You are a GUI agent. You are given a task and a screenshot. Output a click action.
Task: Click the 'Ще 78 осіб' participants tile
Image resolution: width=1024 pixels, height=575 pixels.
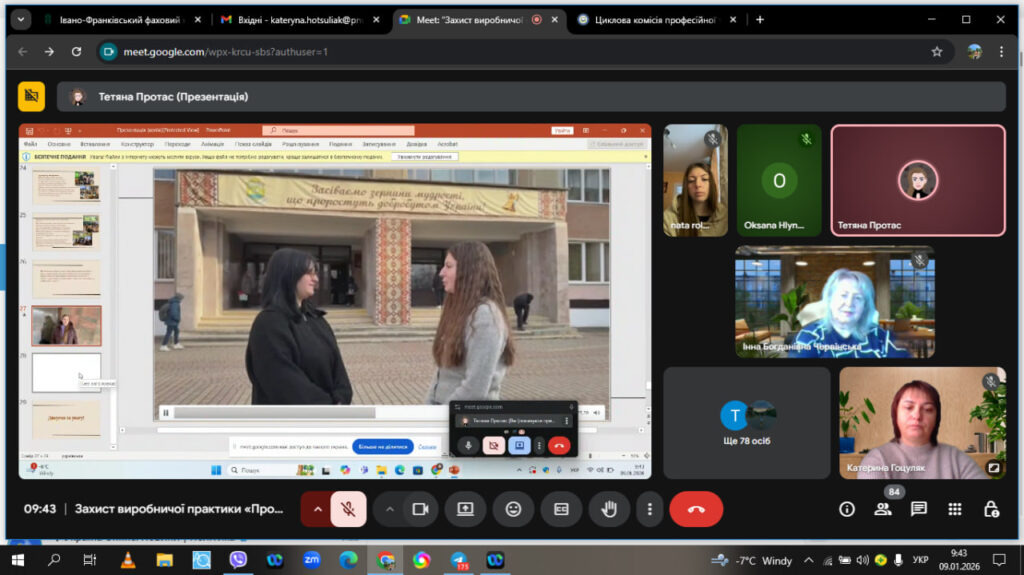746,423
